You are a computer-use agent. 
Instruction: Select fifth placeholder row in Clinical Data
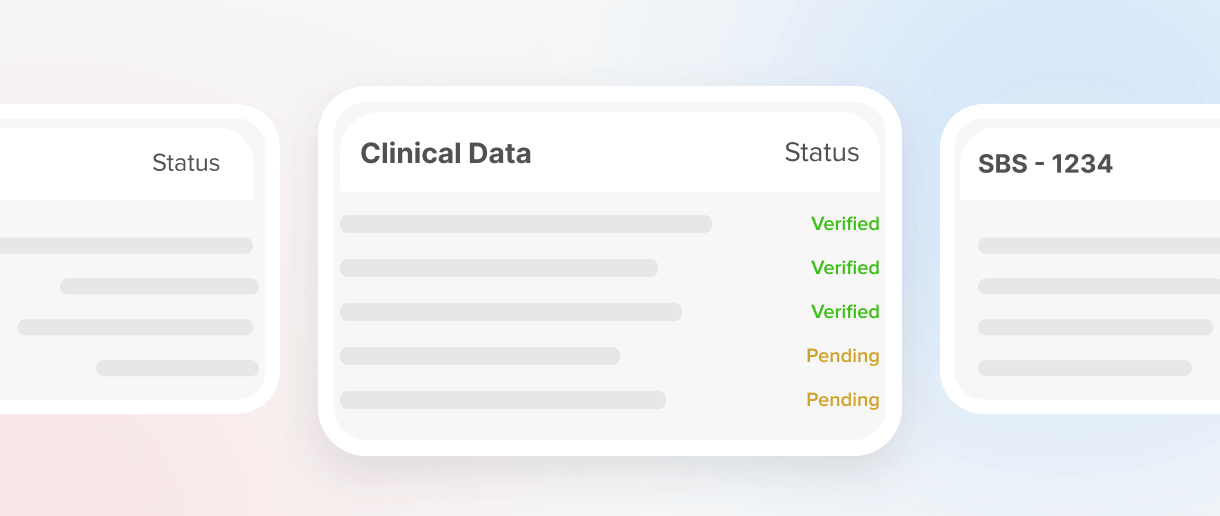pos(502,400)
